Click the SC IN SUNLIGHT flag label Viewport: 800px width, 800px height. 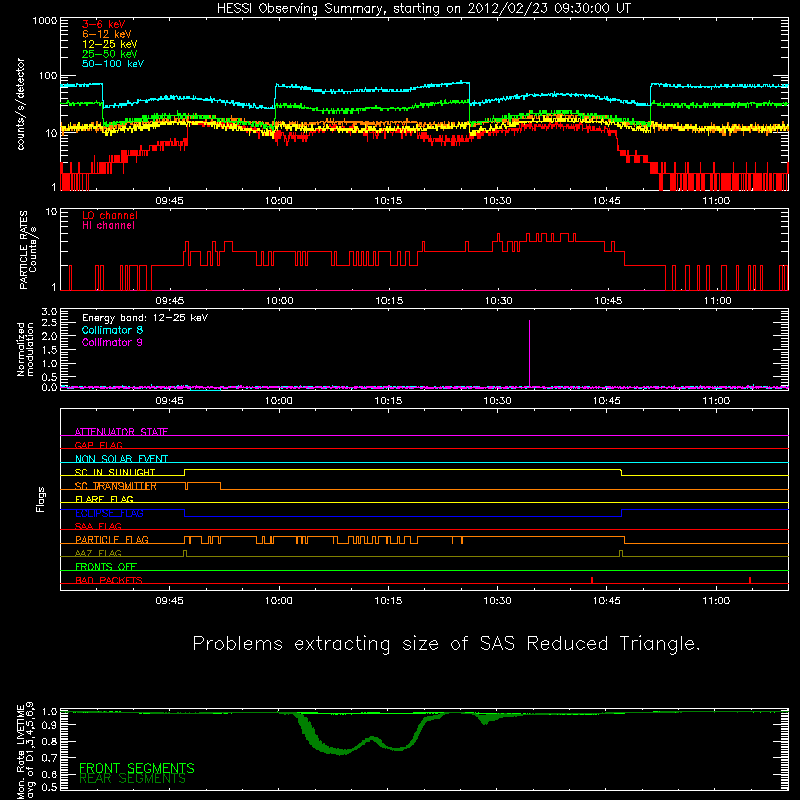[115, 472]
